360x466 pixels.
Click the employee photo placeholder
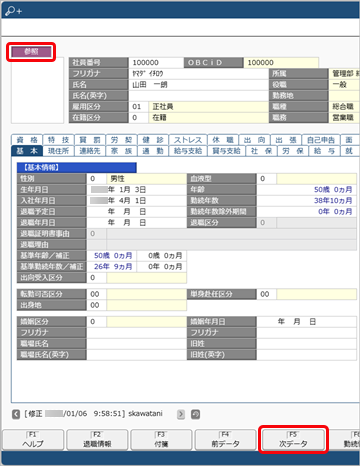(x=37, y=90)
